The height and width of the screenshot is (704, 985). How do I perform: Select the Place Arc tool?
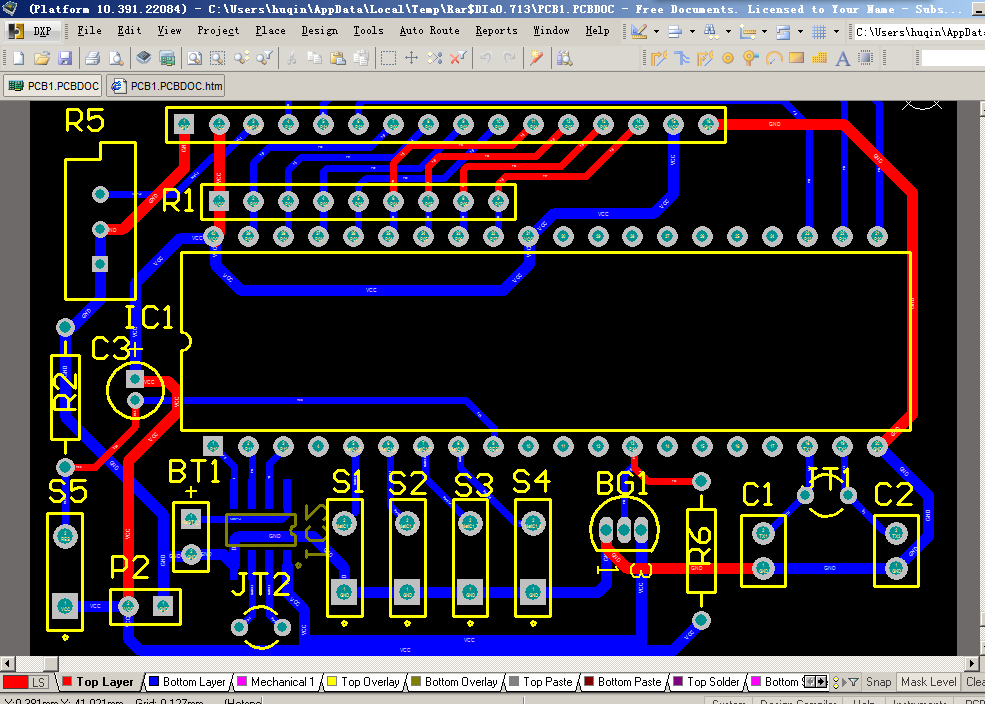point(774,58)
